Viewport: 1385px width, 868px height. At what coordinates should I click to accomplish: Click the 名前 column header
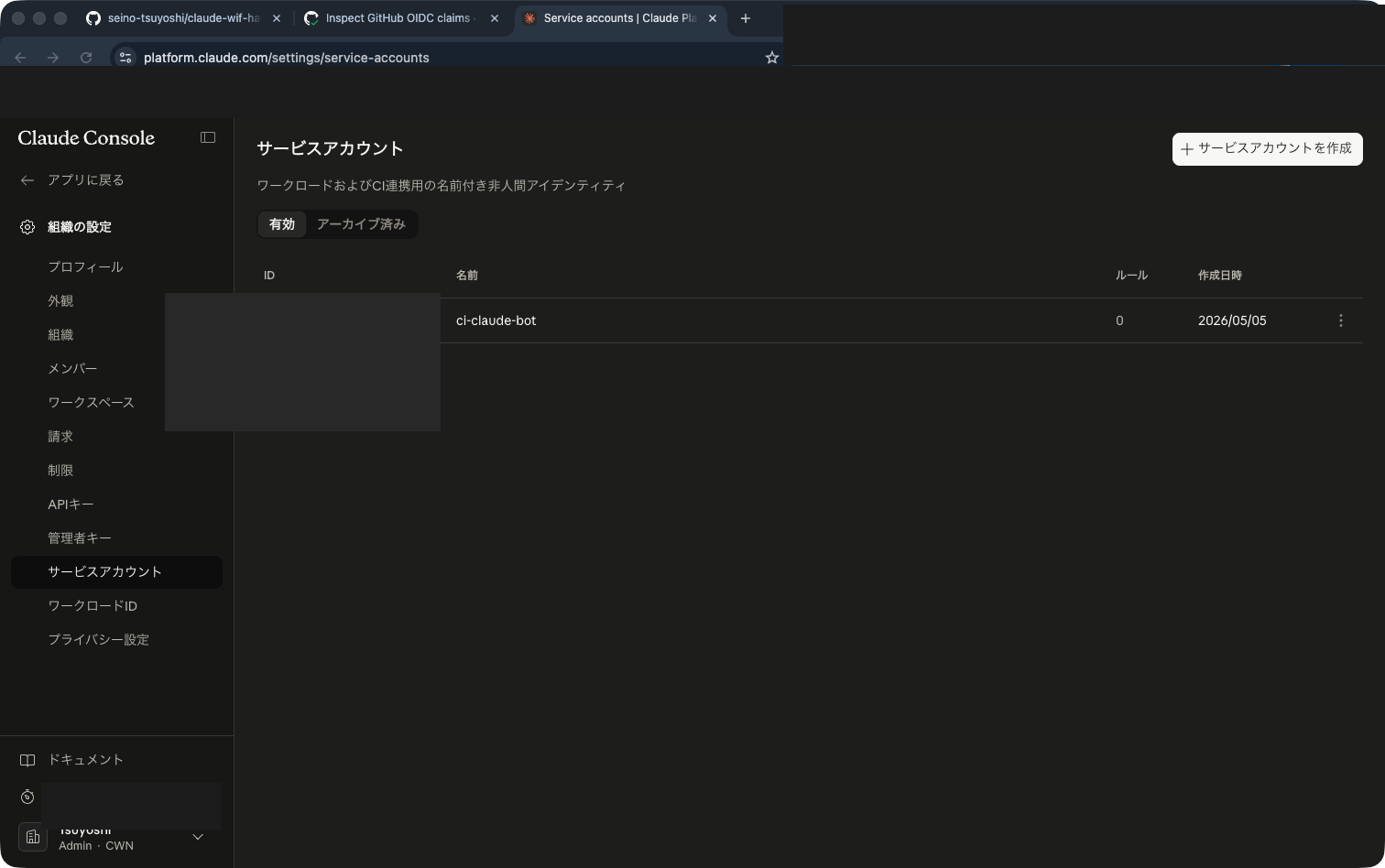(467, 276)
